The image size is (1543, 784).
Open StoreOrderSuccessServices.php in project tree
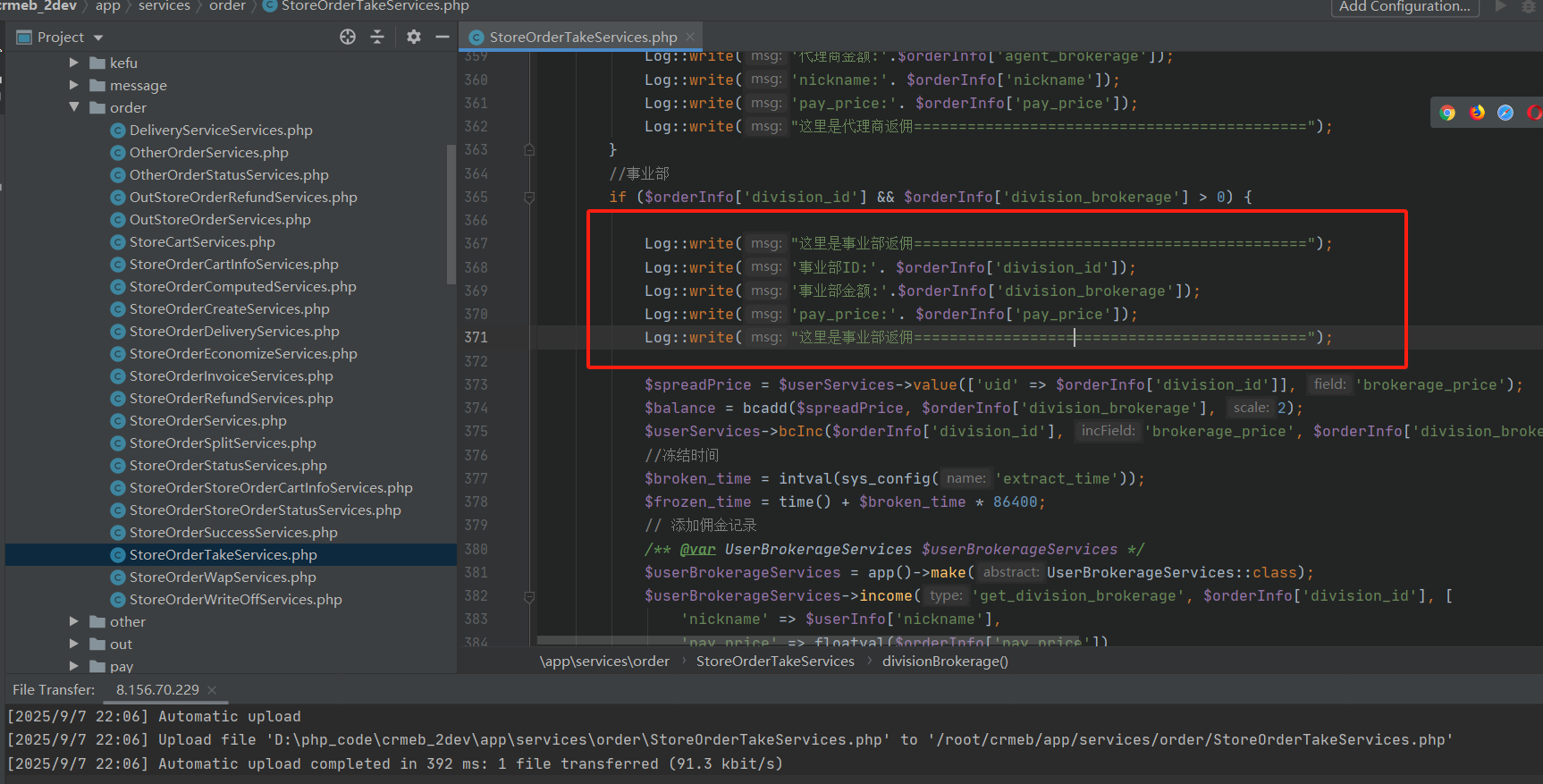pyautogui.click(x=233, y=533)
